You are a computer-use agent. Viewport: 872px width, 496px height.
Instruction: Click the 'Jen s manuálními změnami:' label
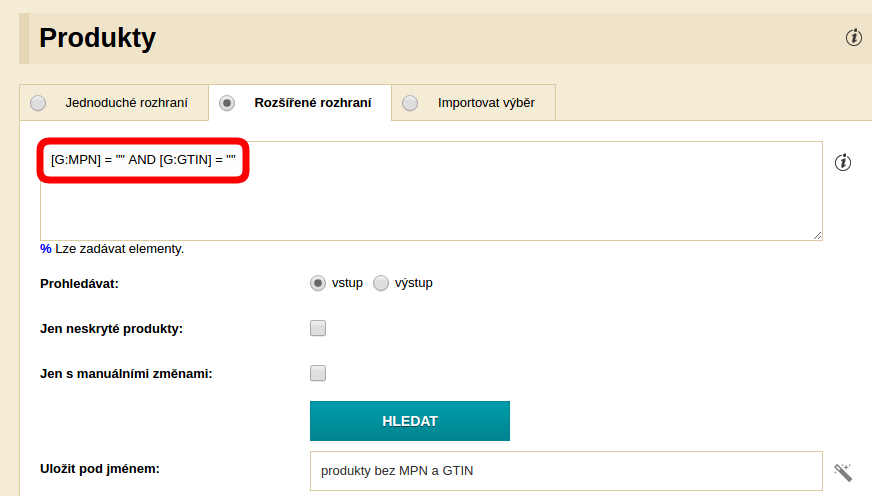tap(126, 374)
